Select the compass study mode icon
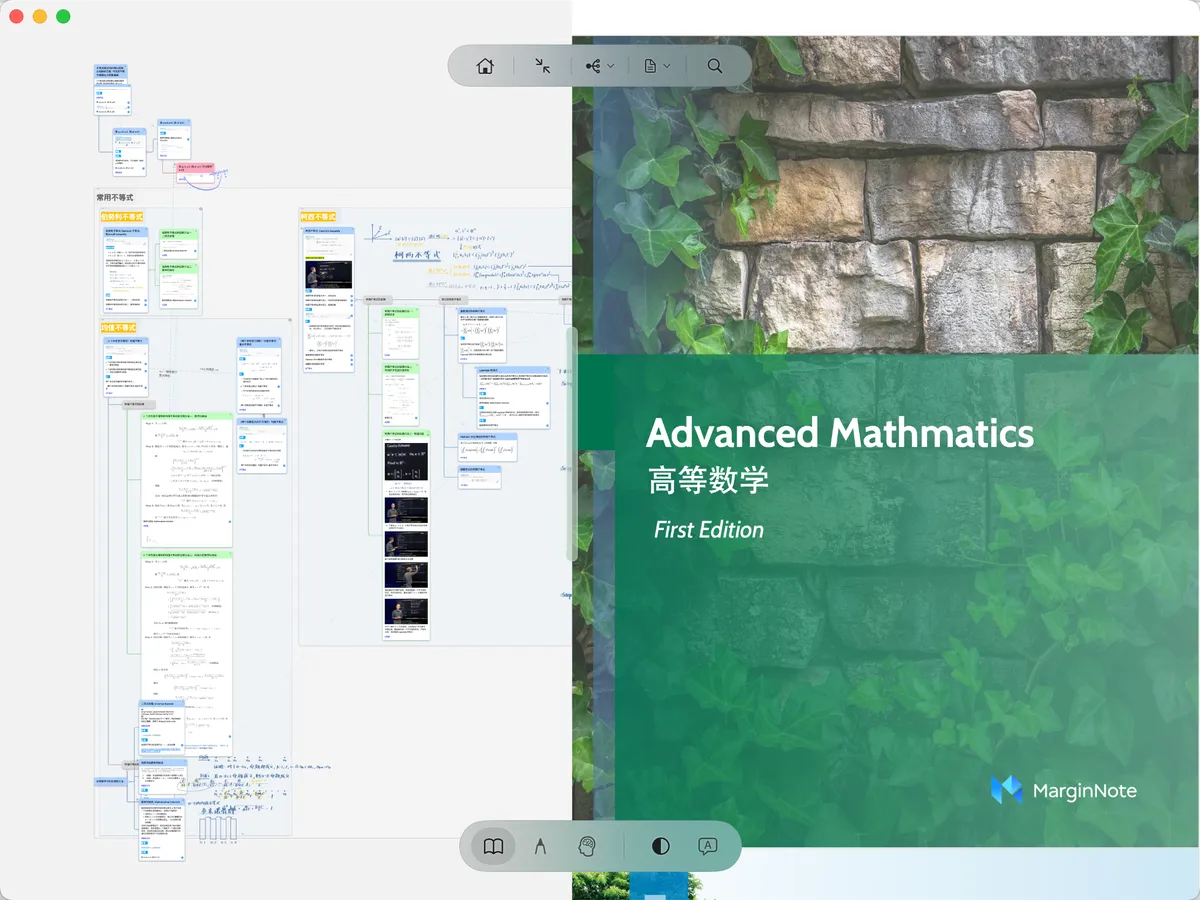1200x900 pixels. pos(540,846)
